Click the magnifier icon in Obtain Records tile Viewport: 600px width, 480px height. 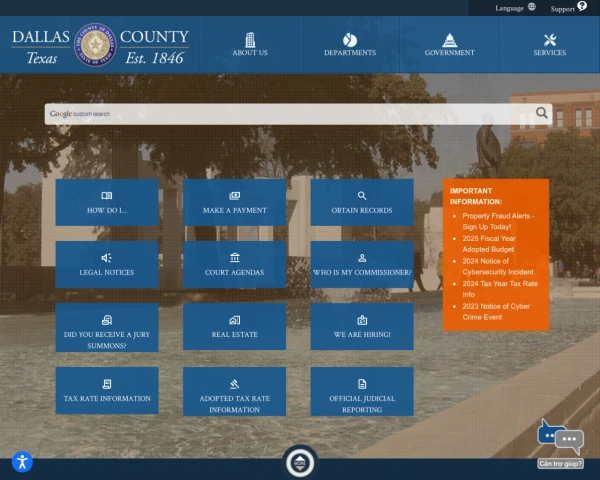click(362, 196)
